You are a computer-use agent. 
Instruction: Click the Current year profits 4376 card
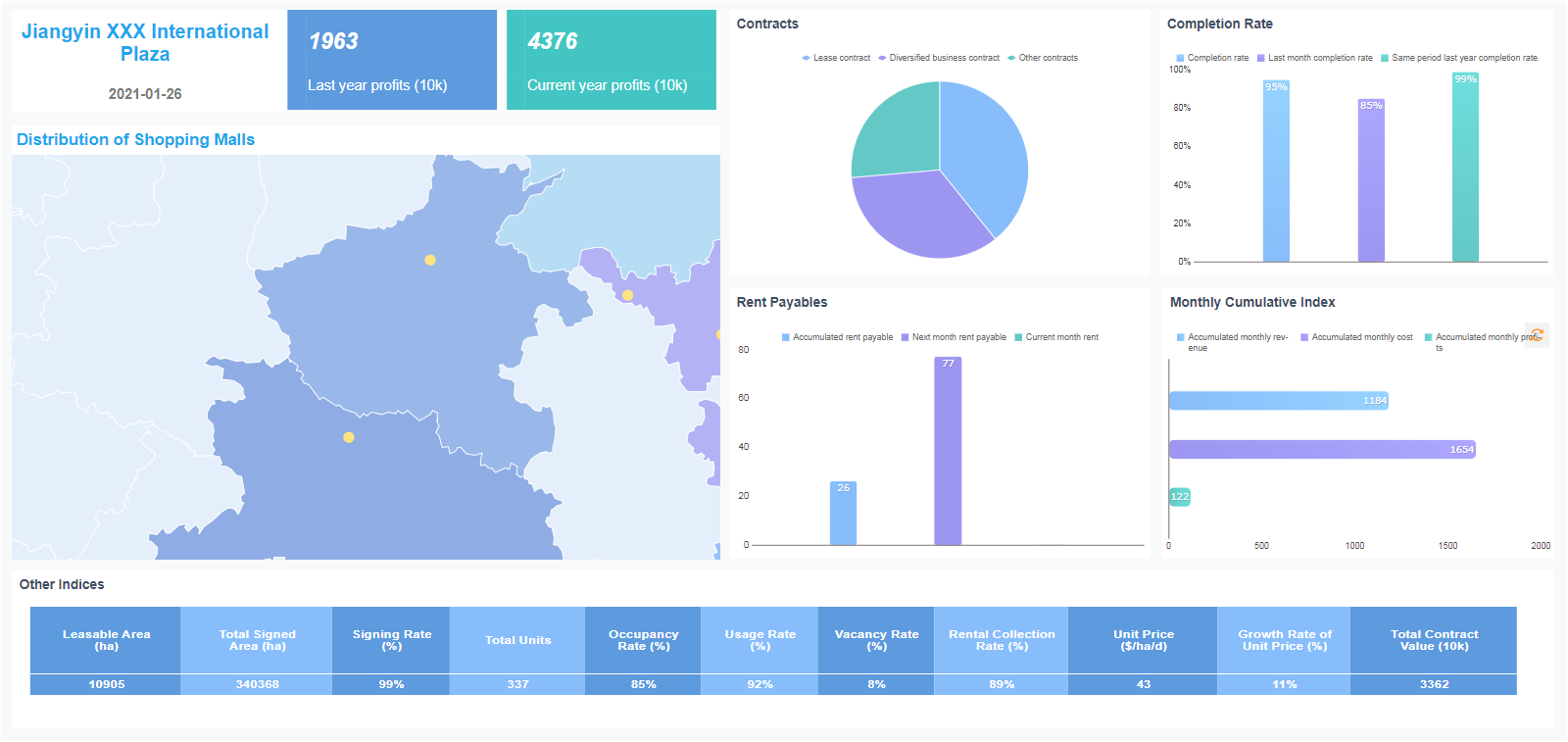pyautogui.click(x=612, y=60)
